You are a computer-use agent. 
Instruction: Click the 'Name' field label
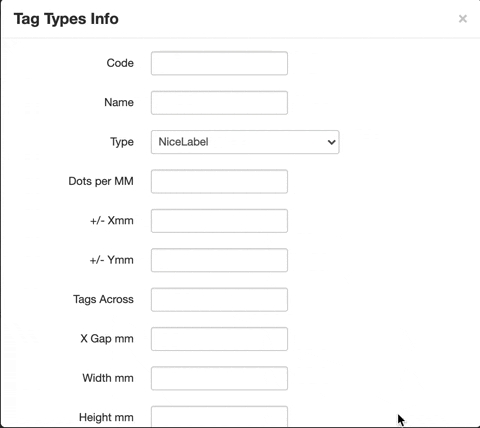(119, 102)
